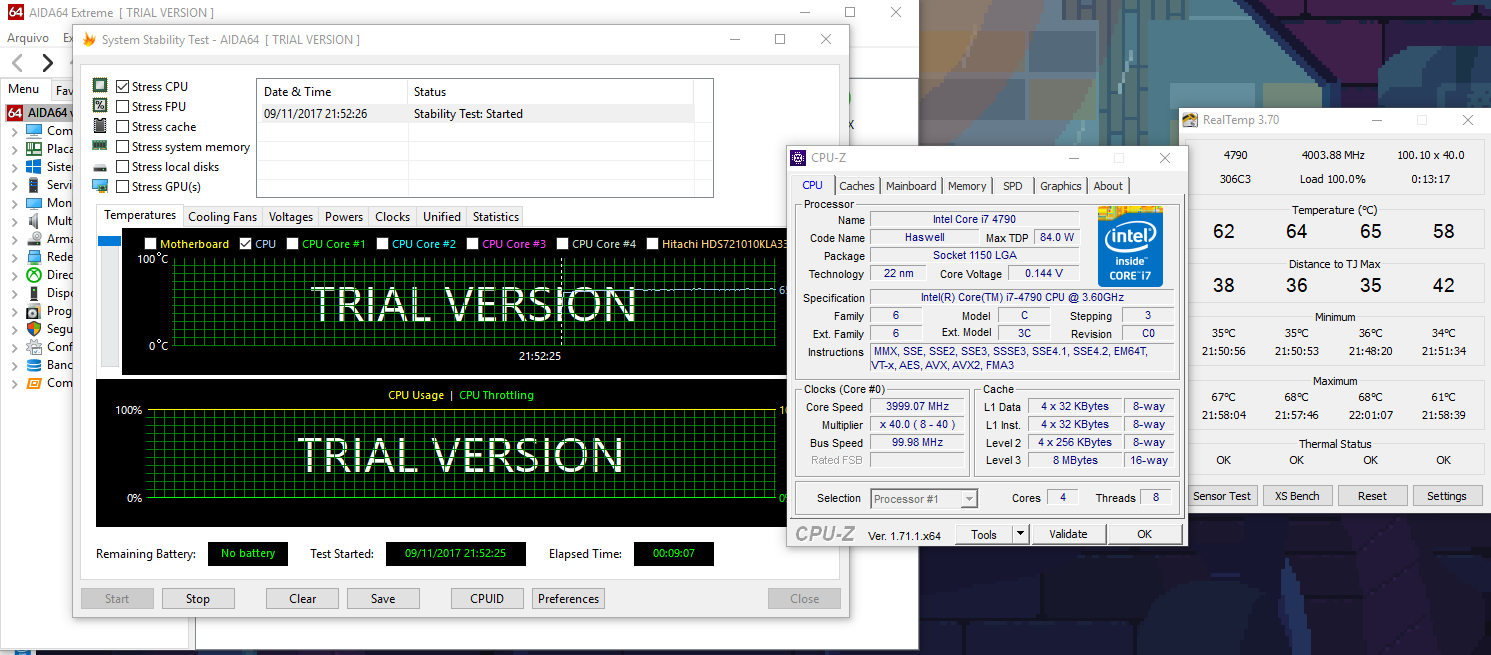The height and width of the screenshot is (655, 1491).
Task: Click database icon beside Banc row
Action: [x=34, y=365]
